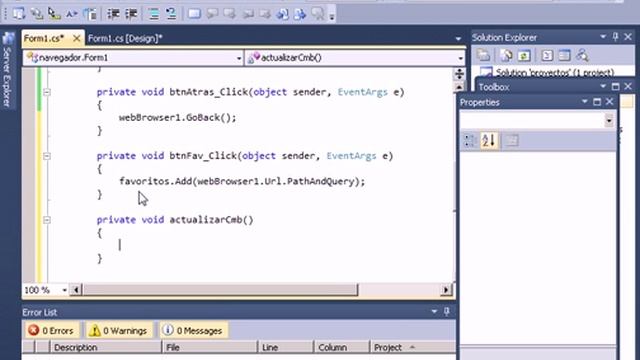Collapse actualizarCmb method outline
This screenshot has height=360, width=640.
point(47,220)
